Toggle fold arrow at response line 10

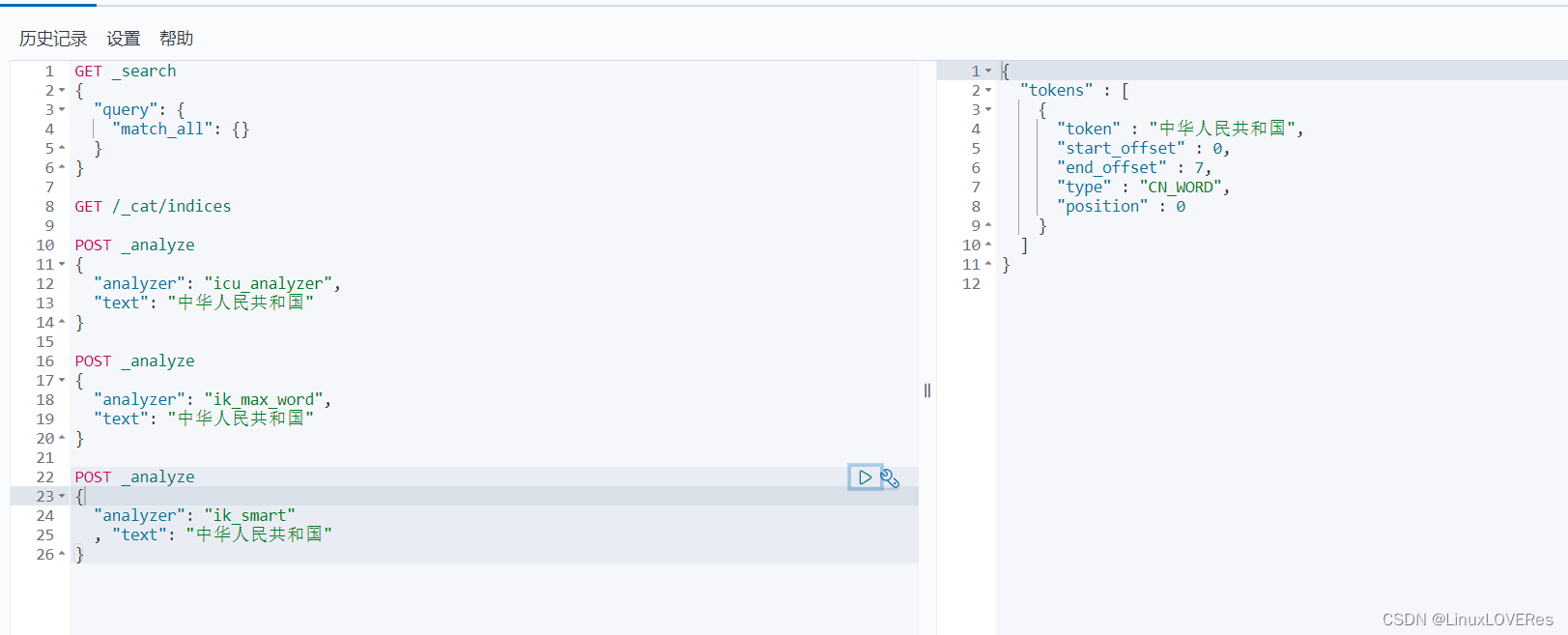point(988,245)
